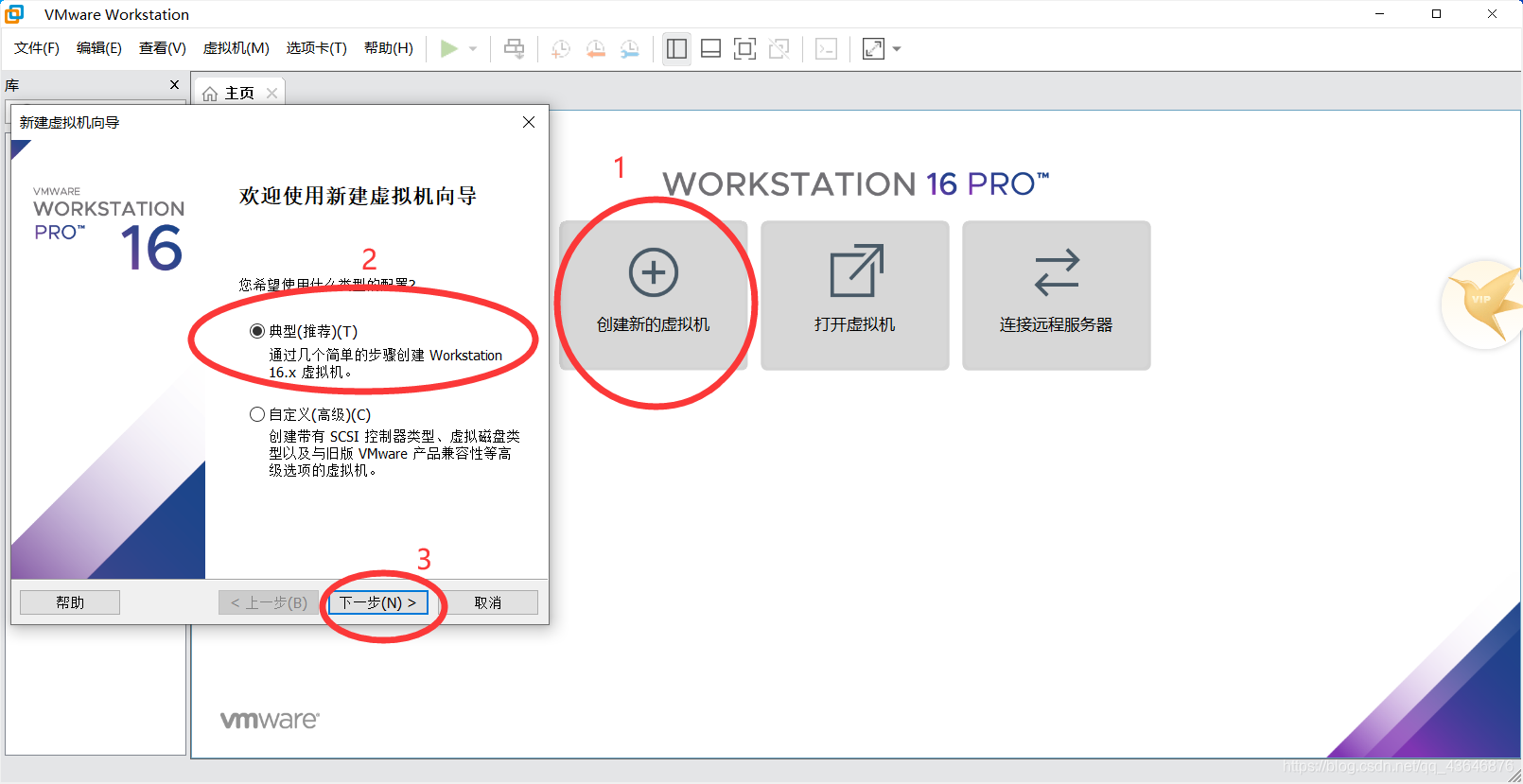This screenshot has width=1523, height=784.
Task: Click the wizard heading 欢迎使用新建虚拟机向导
Action: click(358, 196)
